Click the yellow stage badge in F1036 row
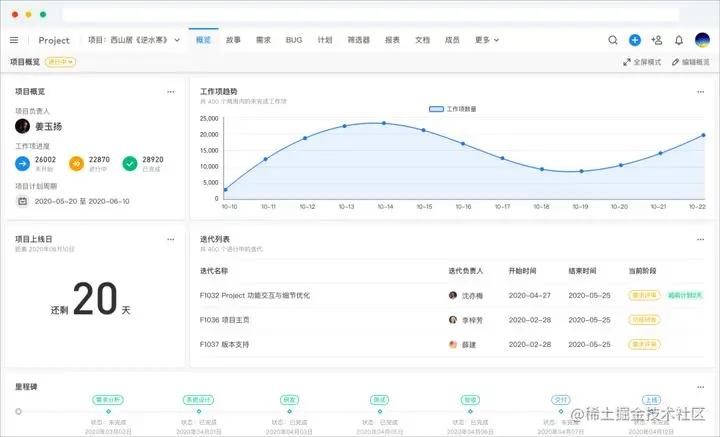The width and height of the screenshot is (720, 437). (644, 320)
